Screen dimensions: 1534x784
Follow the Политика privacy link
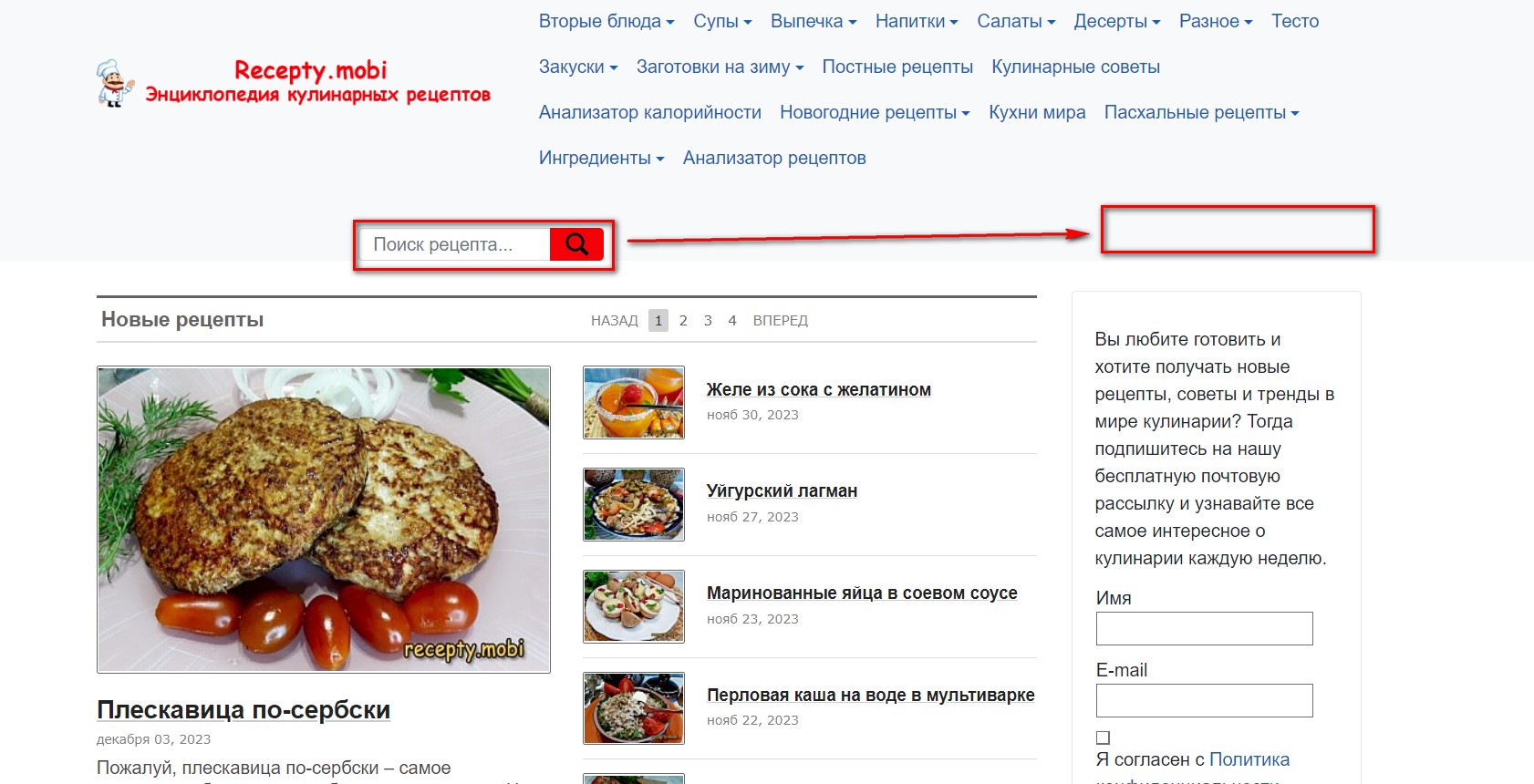(1249, 759)
